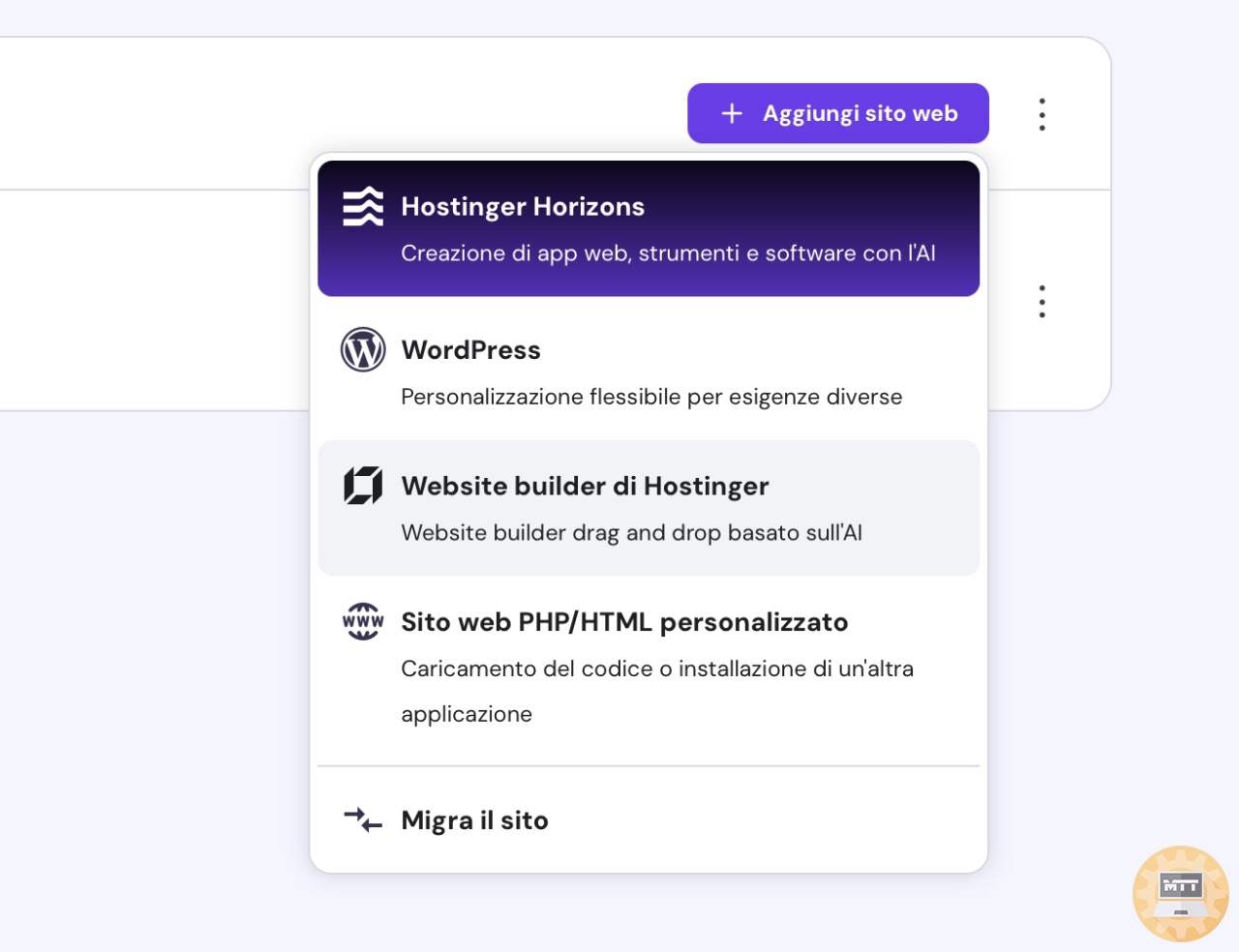Image resolution: width=1239 pixels, height=952 pixels.
Task: Click the WWW globe icon
Action: click(363, 621)
